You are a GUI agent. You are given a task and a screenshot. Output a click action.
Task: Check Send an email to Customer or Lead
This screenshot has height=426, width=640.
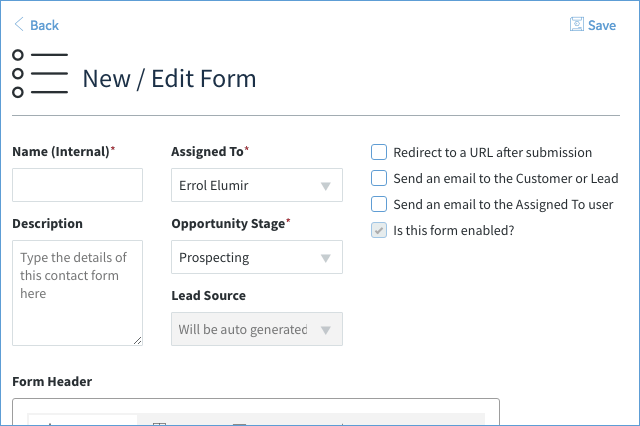(379, 178)
